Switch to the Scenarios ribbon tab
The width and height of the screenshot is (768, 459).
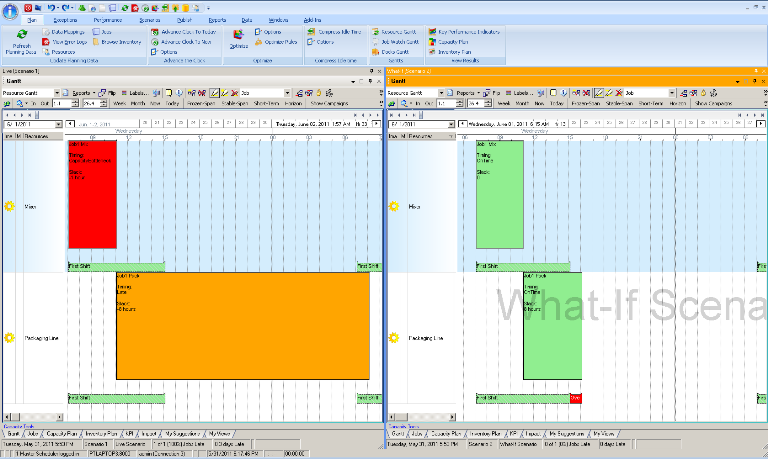coord(149,20)
